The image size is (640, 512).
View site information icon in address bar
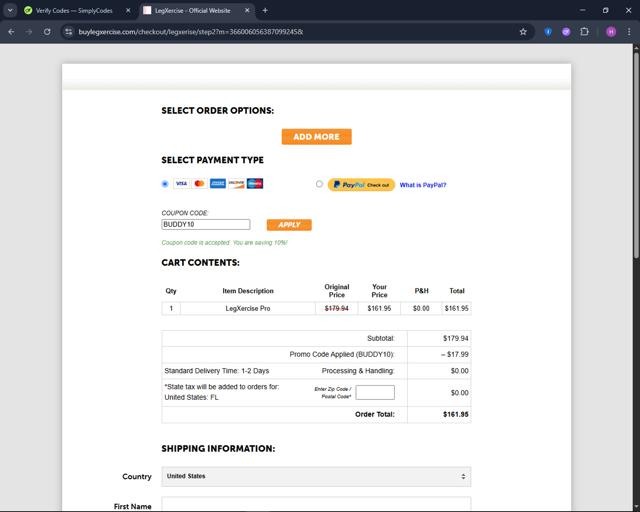pyautogui.click(x=69, y=31)
